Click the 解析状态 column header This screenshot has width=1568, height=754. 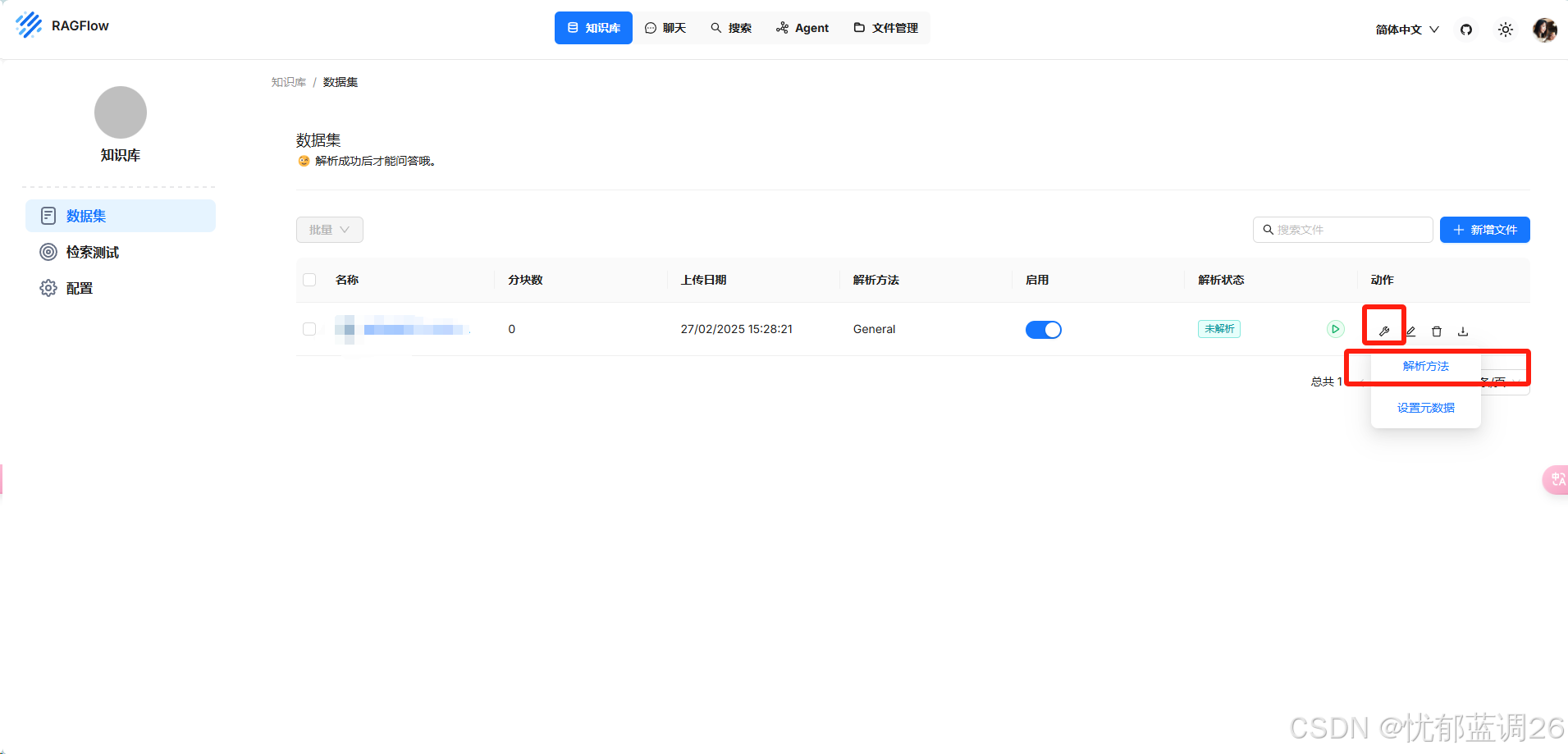[x=1222, y=280]
